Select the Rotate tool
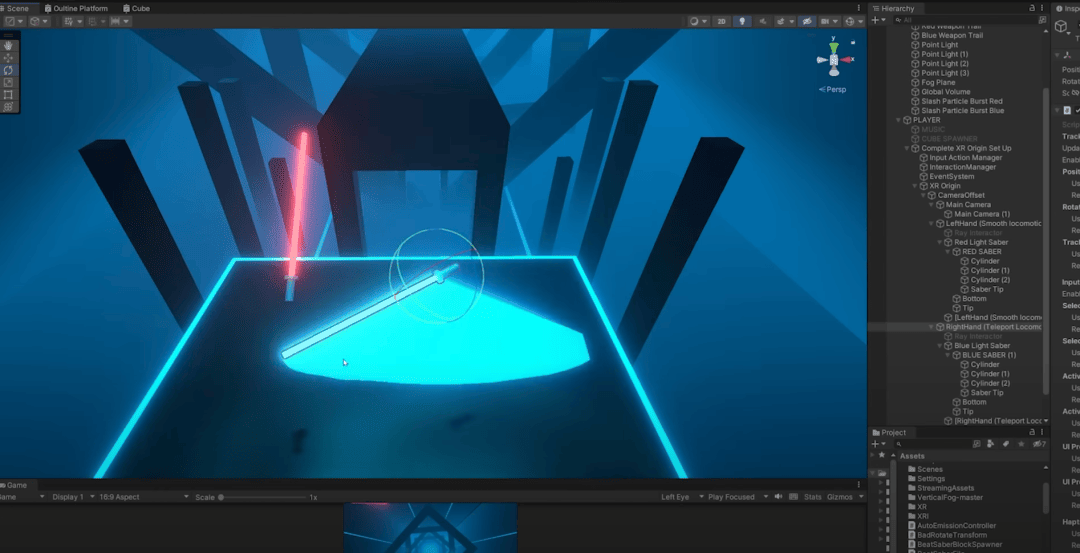 (8, 70)
